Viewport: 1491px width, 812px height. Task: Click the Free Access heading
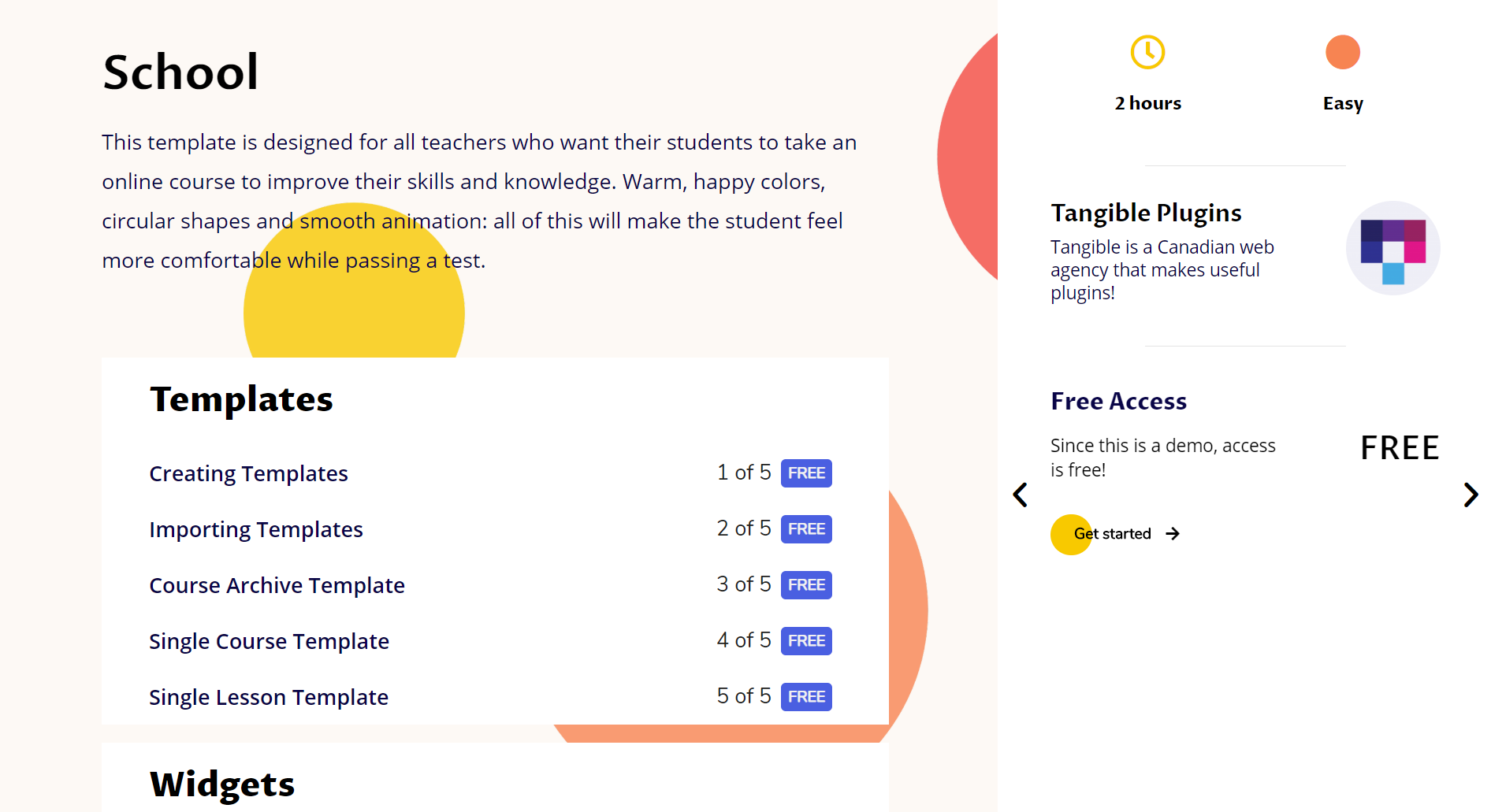1118,401
